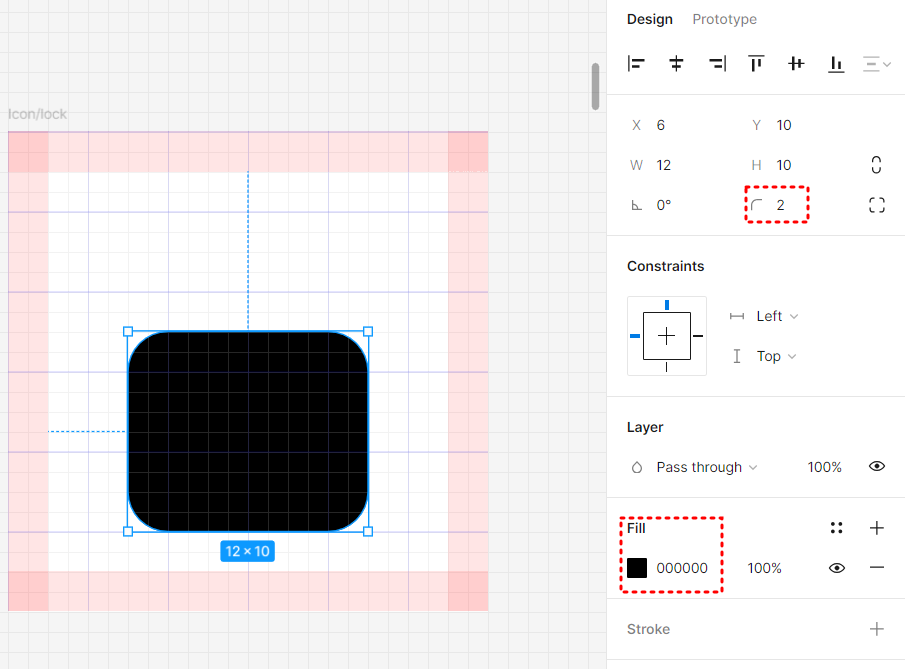The image size is (905, 669).
Task: Click the top-right resize handle
Action: point(368,331)
